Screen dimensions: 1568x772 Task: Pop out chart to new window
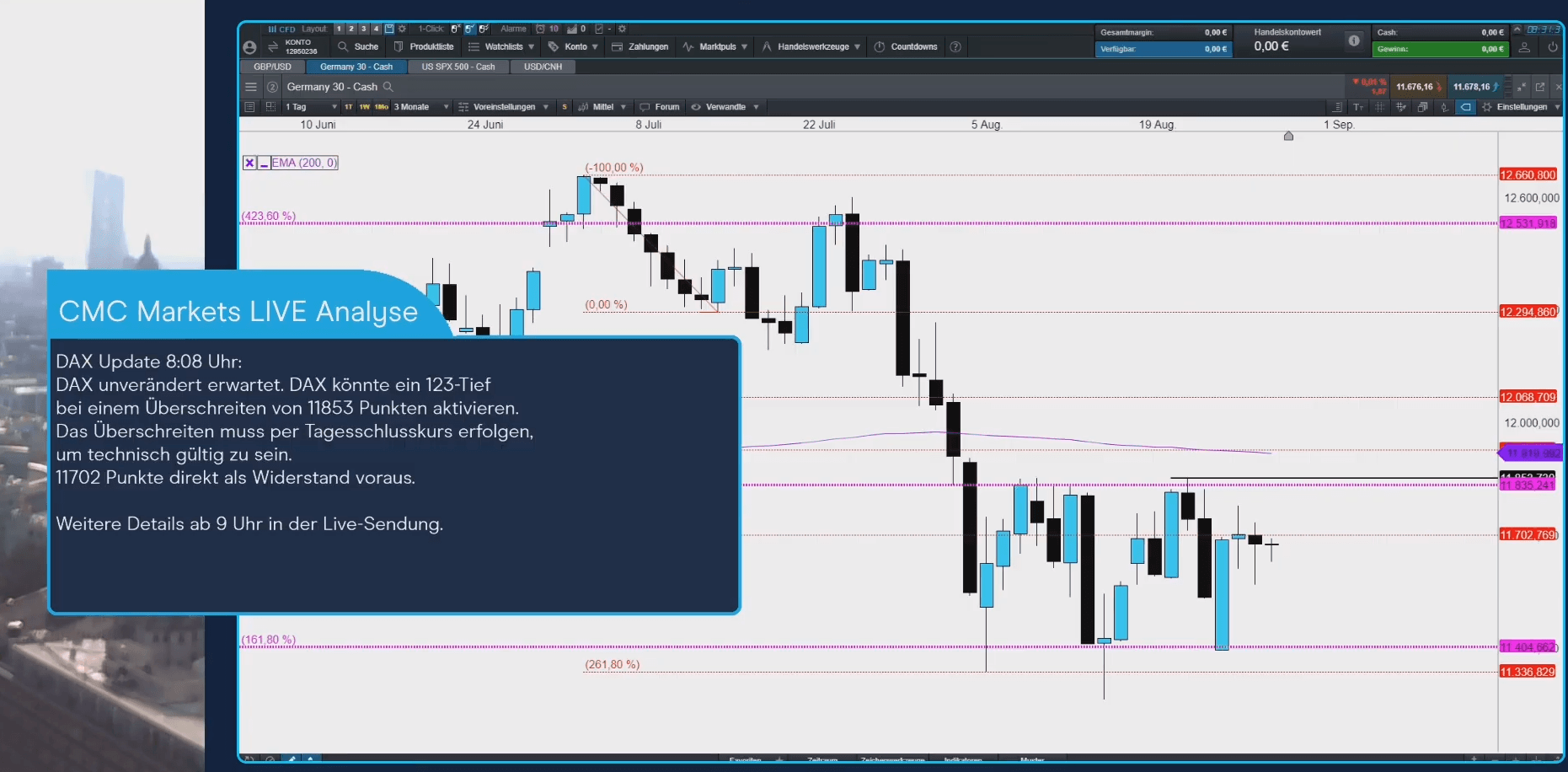1540,87
